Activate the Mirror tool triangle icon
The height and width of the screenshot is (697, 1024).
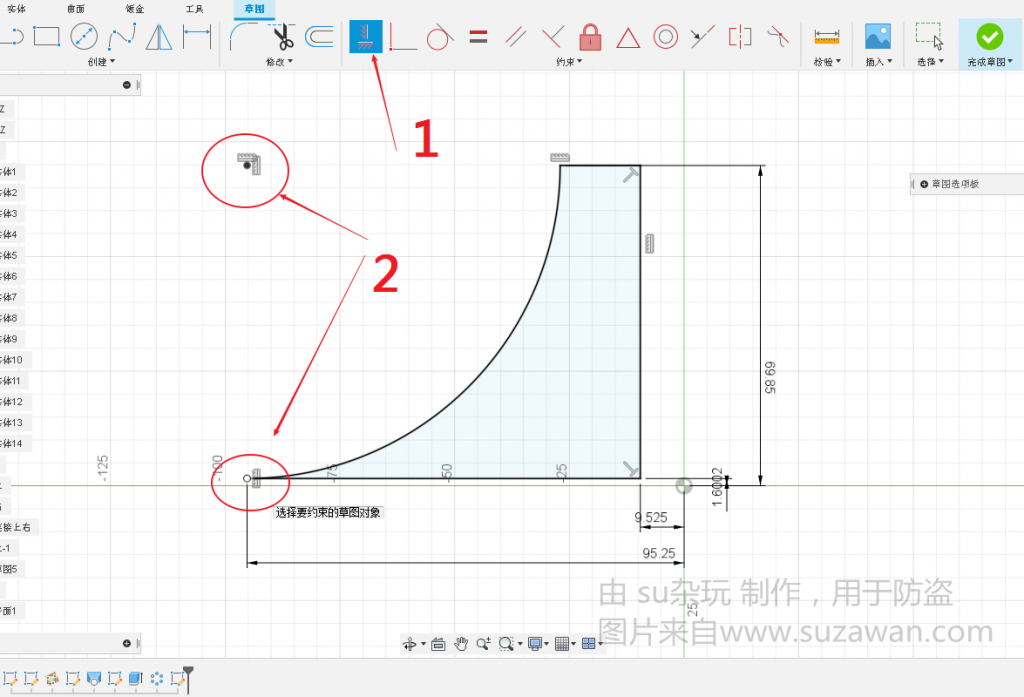click(x=159, y=37)
